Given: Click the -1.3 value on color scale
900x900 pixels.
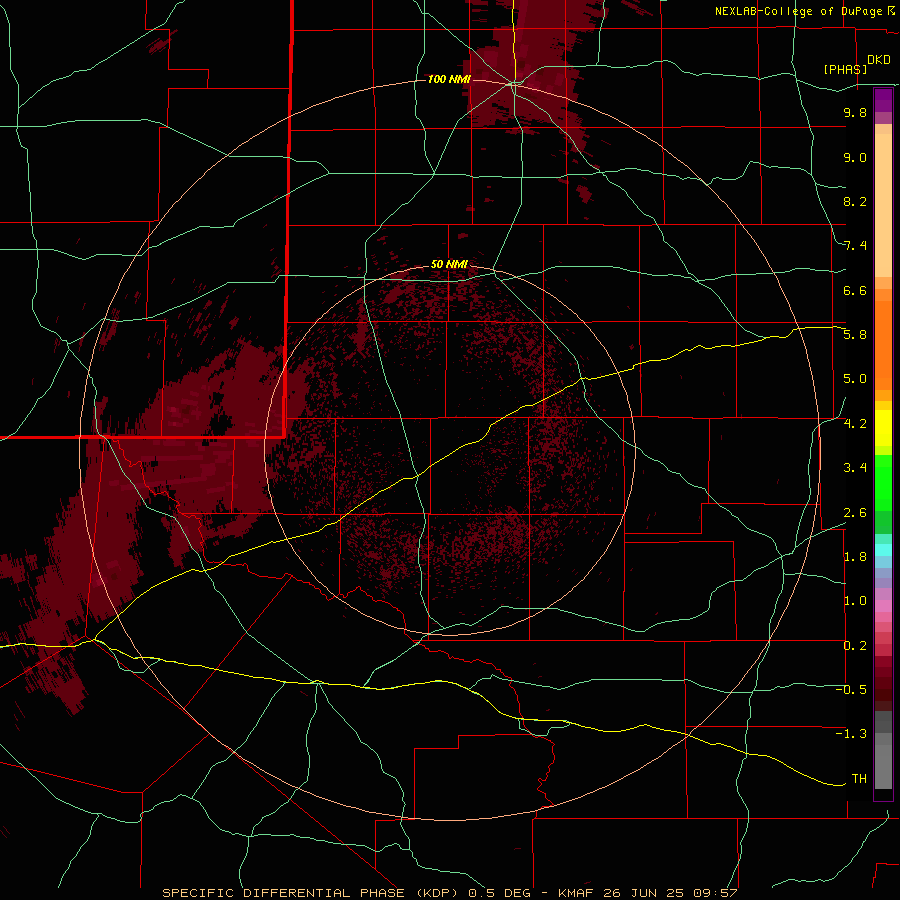Looking at the screenshot, I should [x=852, y=734].
